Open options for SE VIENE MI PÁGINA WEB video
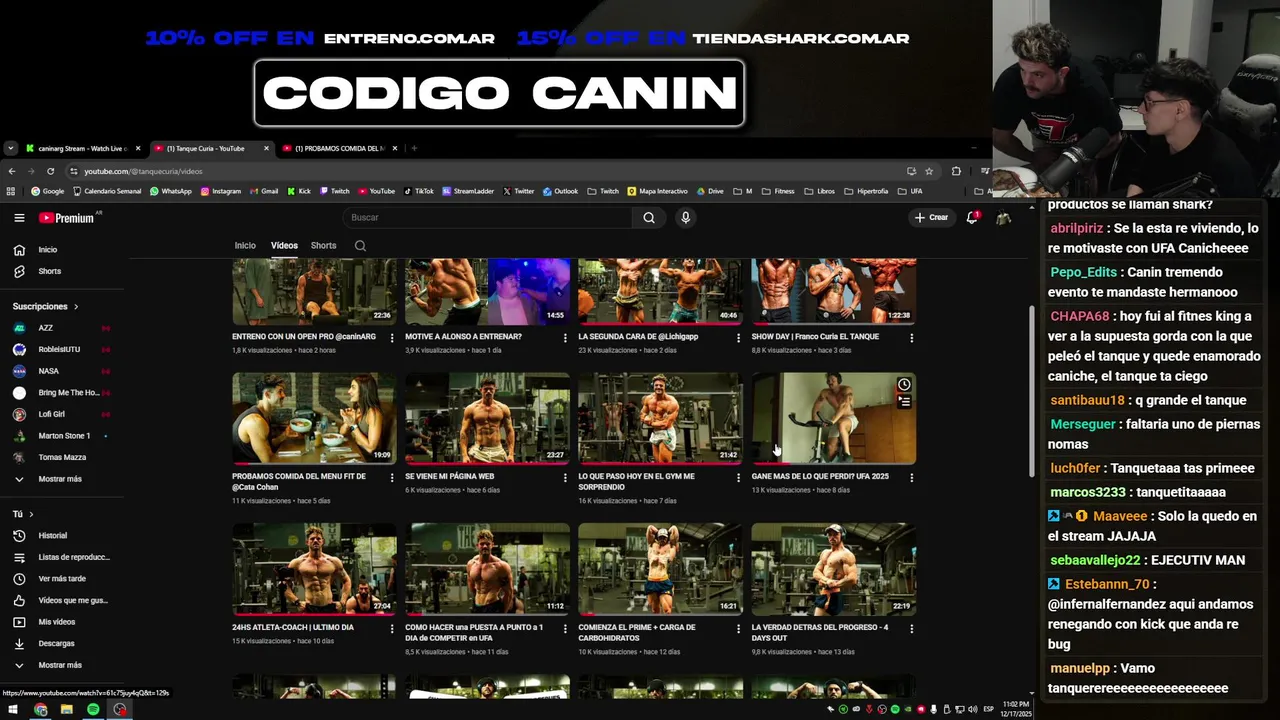Screen dimensions: 1280x720 tap(565, 478)
